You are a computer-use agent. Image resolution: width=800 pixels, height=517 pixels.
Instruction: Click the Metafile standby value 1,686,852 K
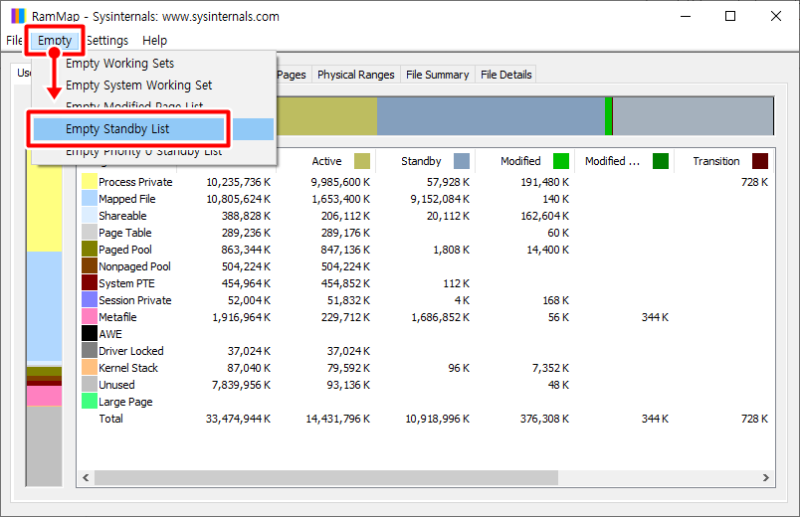click(440, 317)
